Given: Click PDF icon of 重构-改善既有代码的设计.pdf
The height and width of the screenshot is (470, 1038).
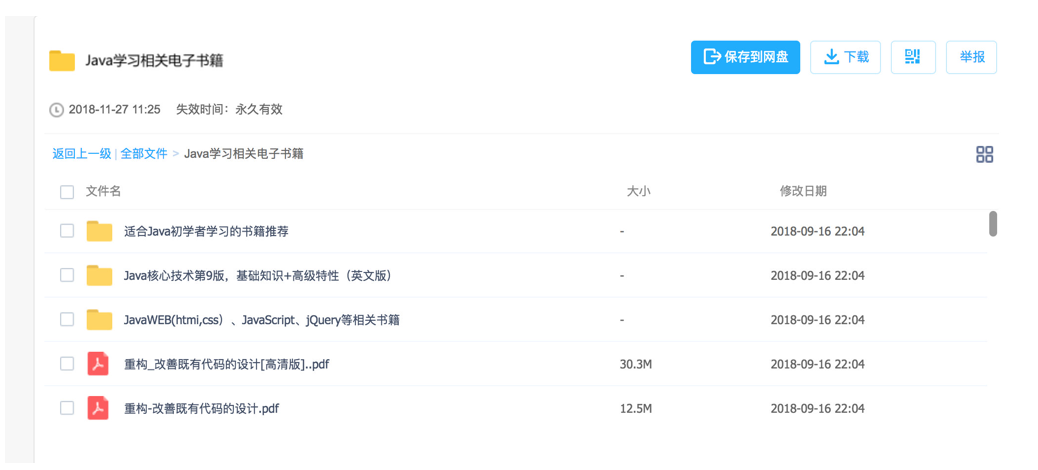Looking at the screenshot, I should (x=98, y=408).
